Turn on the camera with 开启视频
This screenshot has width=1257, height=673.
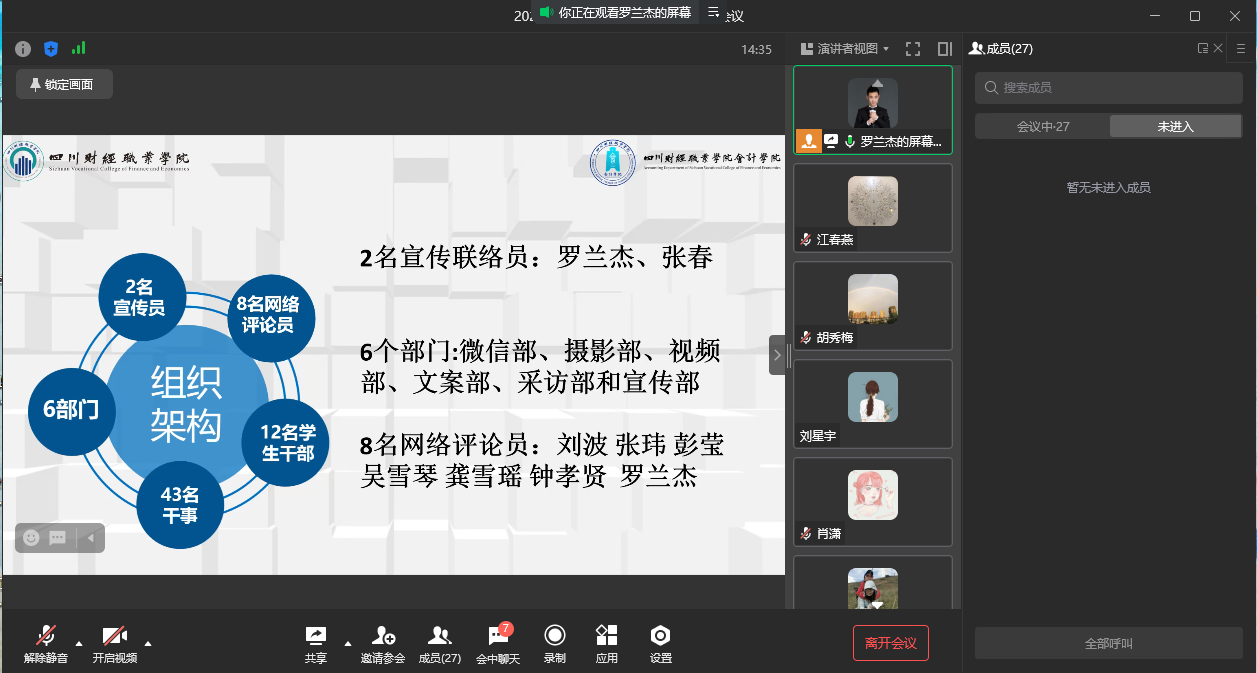(115, 644)
